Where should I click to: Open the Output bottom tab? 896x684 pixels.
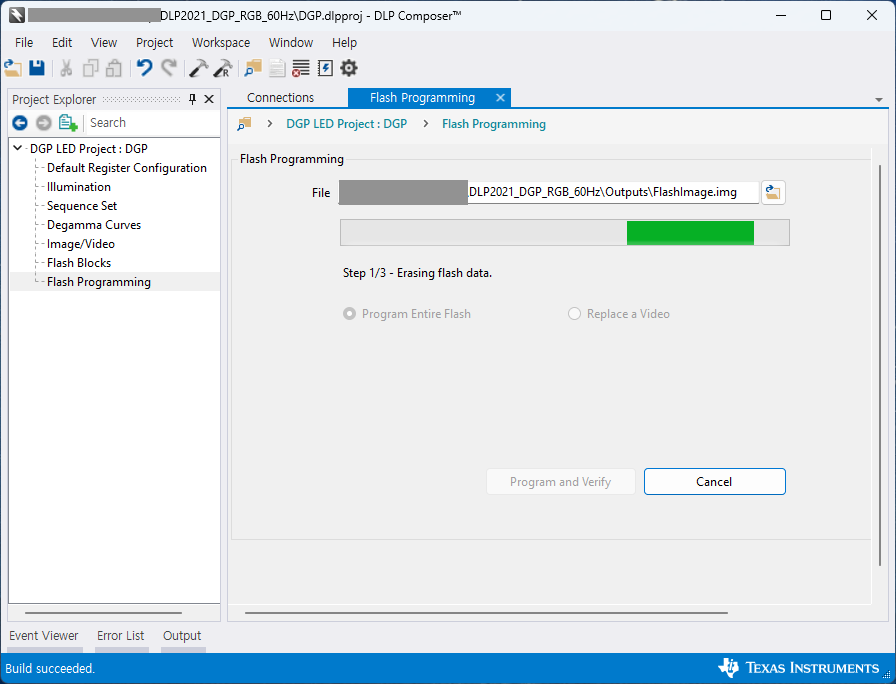tap(182, 636)
